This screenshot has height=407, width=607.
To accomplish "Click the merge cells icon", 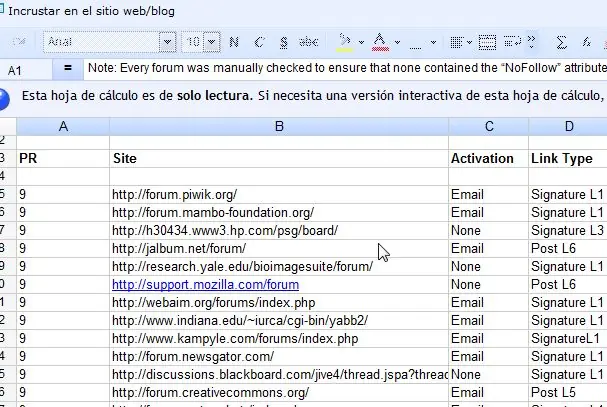I will (x=487, y=42).
